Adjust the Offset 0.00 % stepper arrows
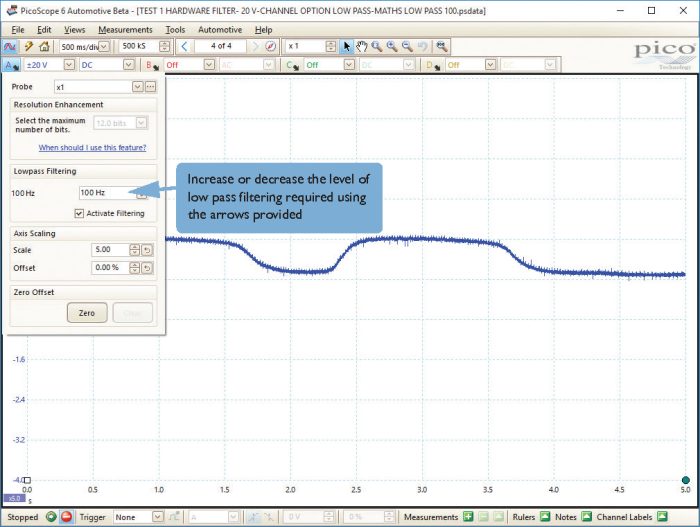Image resolution: width=700 pixels, height=527 pixels. coord(134,268)
